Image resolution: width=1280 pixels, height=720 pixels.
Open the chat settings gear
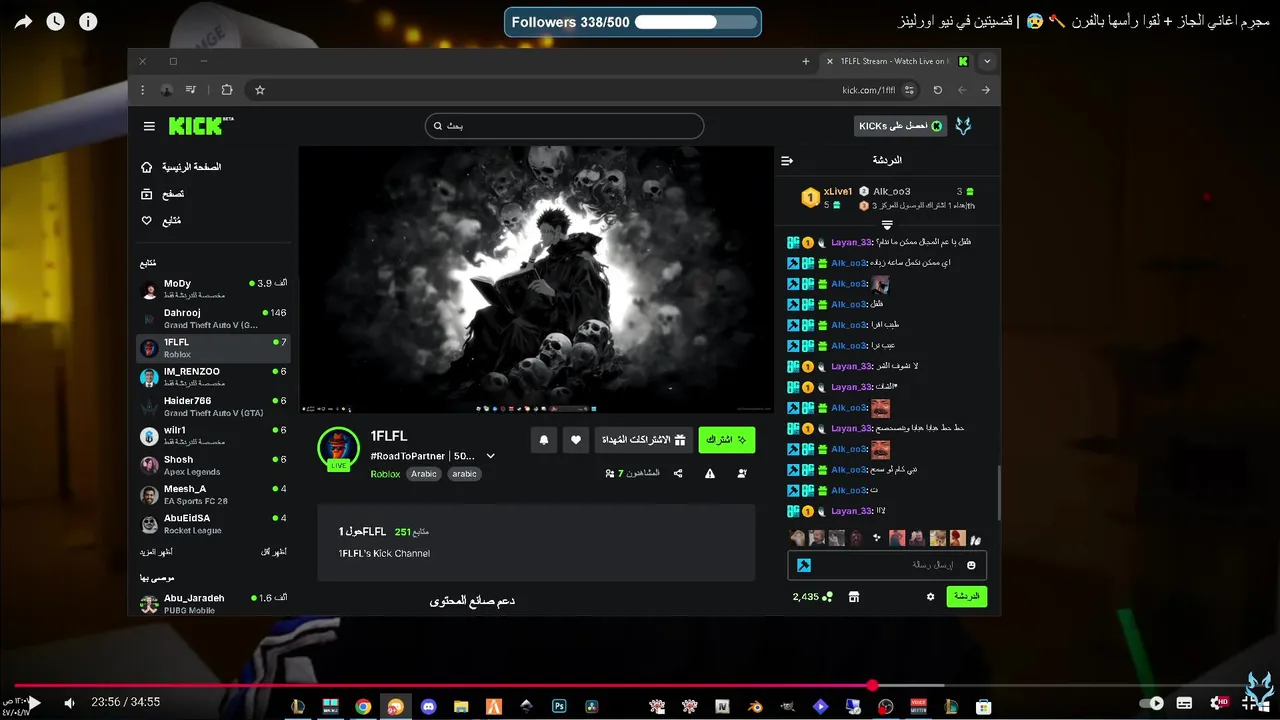pyautogui.click(x=930, y=596)
